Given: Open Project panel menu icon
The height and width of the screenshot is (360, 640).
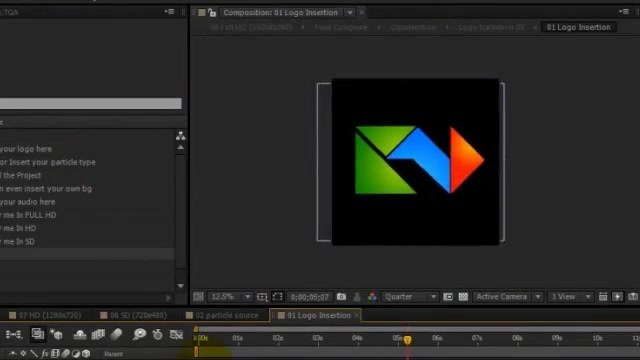Looking at the screenshot, I should (169, 12).
